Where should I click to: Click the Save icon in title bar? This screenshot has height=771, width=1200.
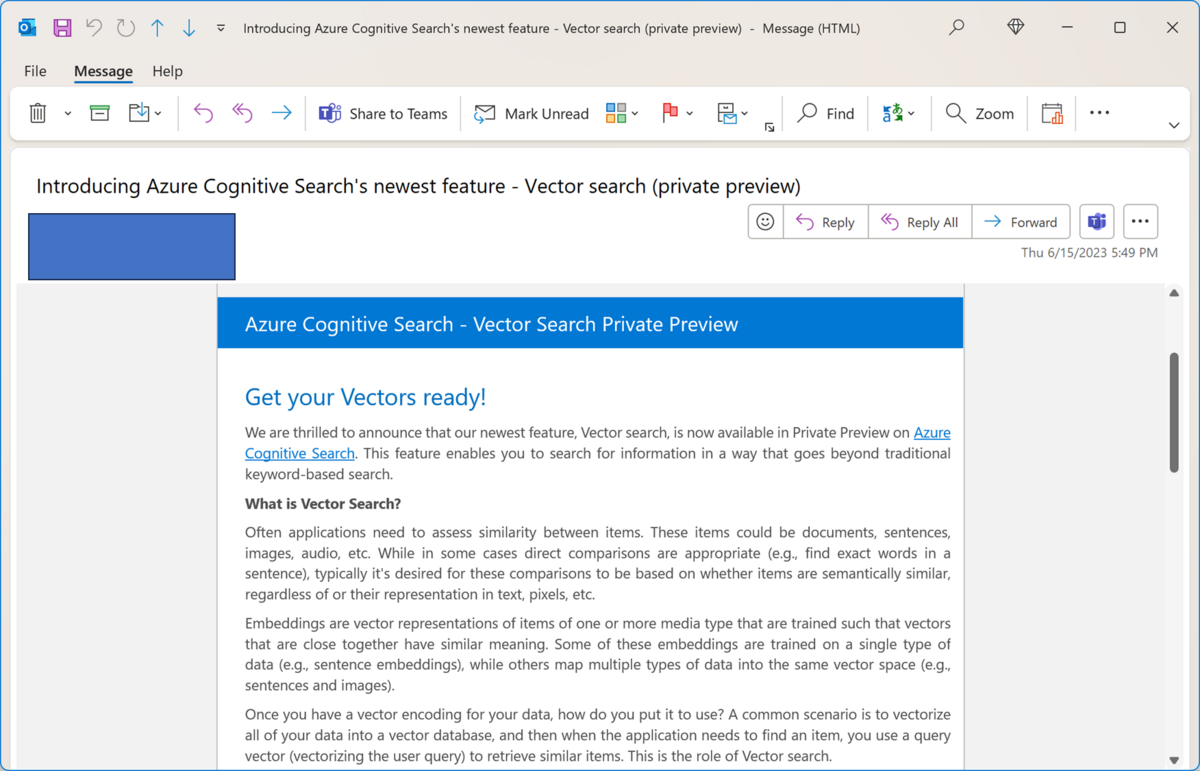coord(62,28)
